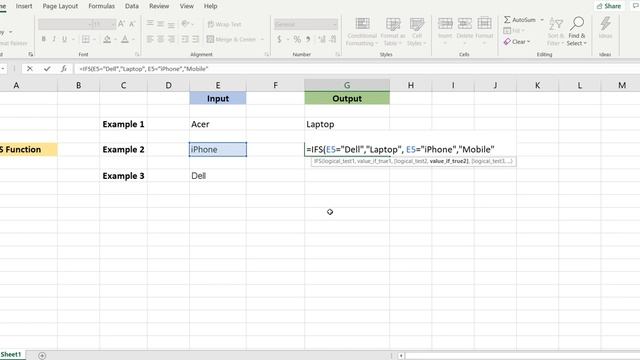Screen dimensions: 640x360
Task: Confirm the formula with the checkmark
Action: coord(47,69)
